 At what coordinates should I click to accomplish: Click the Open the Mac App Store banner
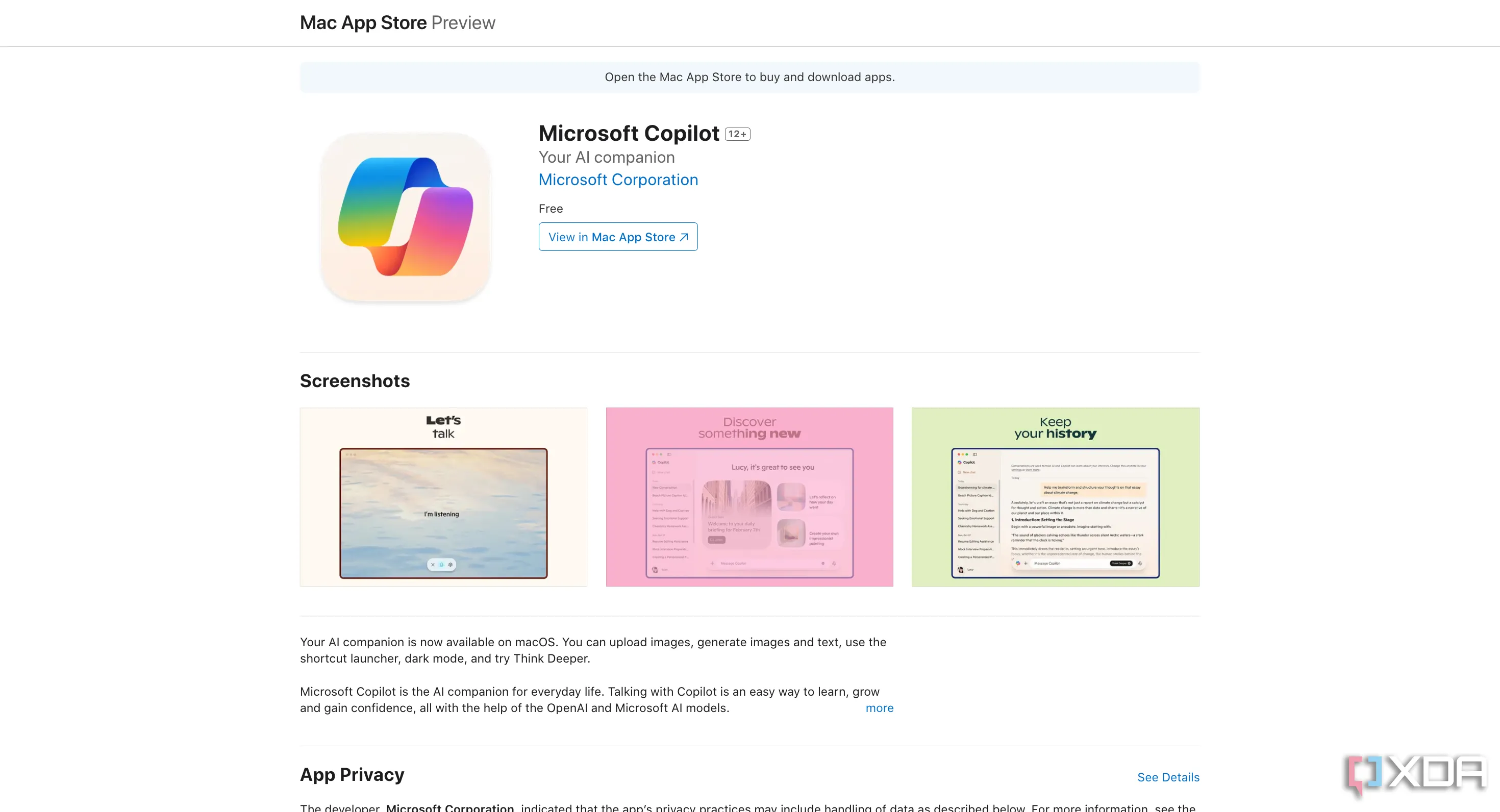[749, 78]
